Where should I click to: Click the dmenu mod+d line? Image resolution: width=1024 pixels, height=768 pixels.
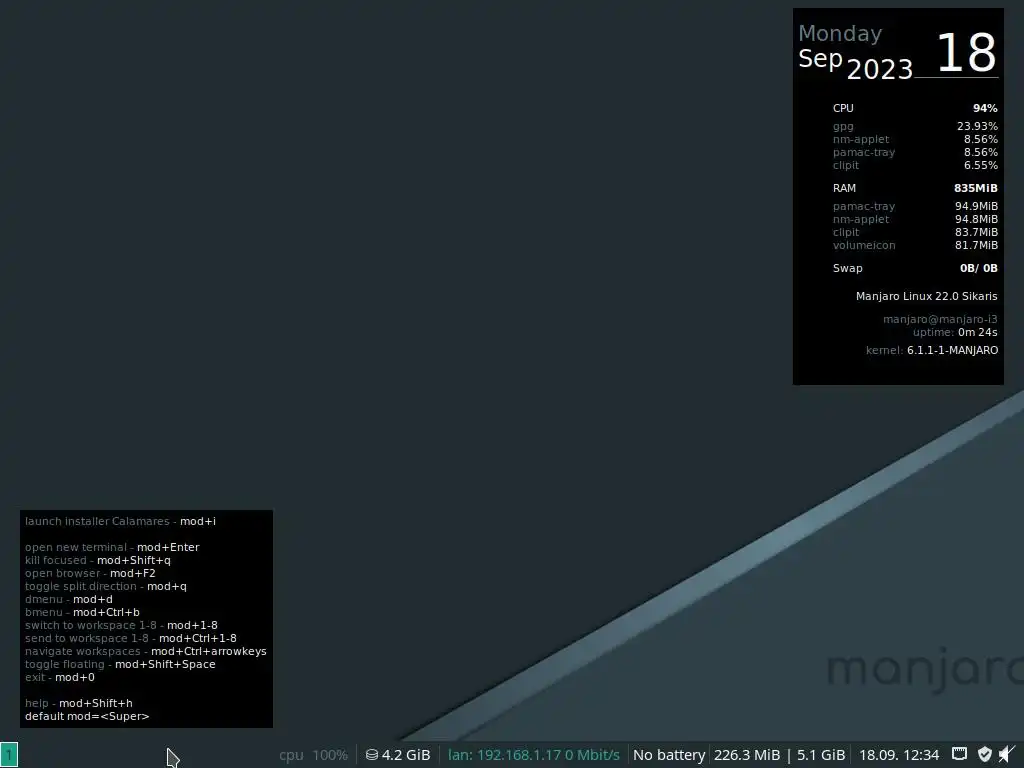coord(69,600)
